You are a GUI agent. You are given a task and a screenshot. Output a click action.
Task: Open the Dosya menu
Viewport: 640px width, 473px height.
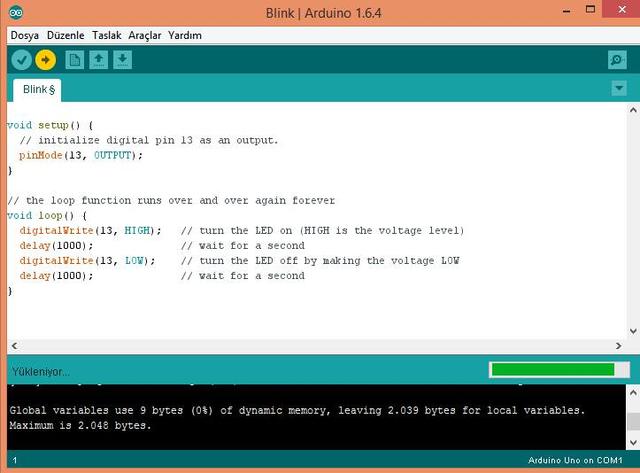(24, 36)
